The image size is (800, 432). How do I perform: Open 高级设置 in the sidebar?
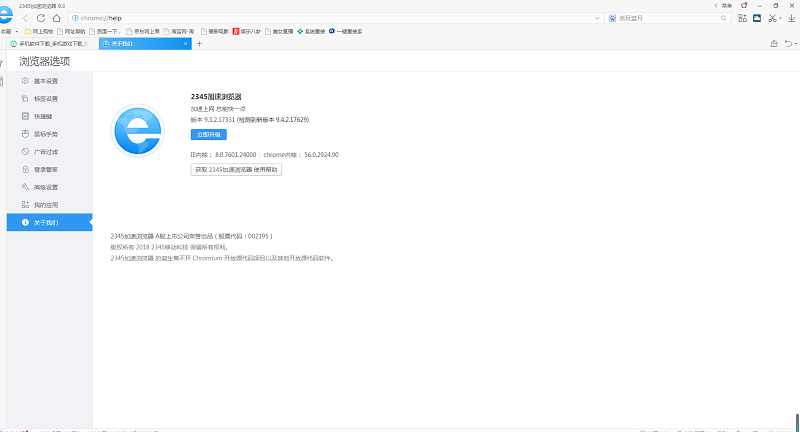[x=49, y=187]
